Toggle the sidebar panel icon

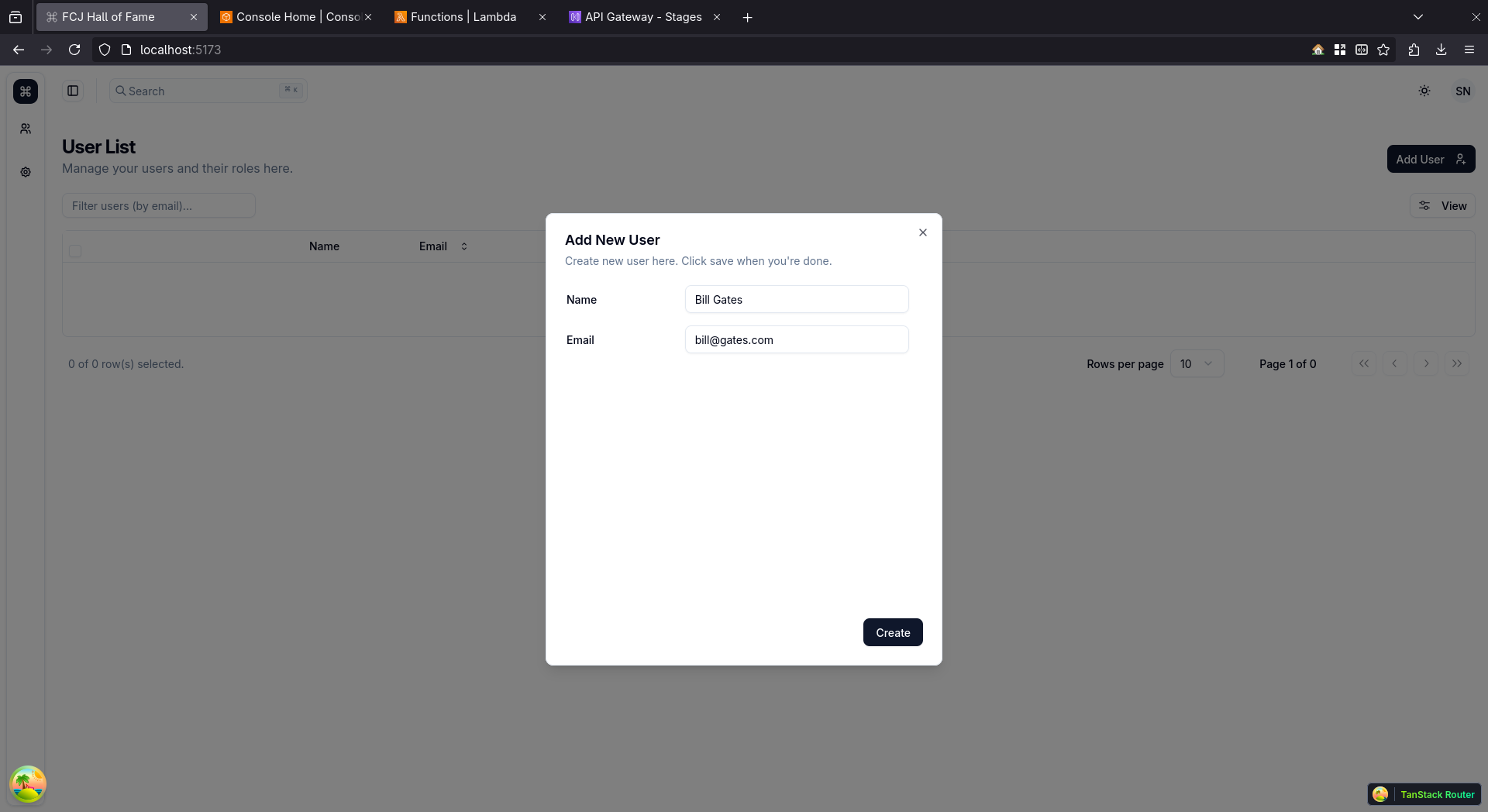click(73, 91)
